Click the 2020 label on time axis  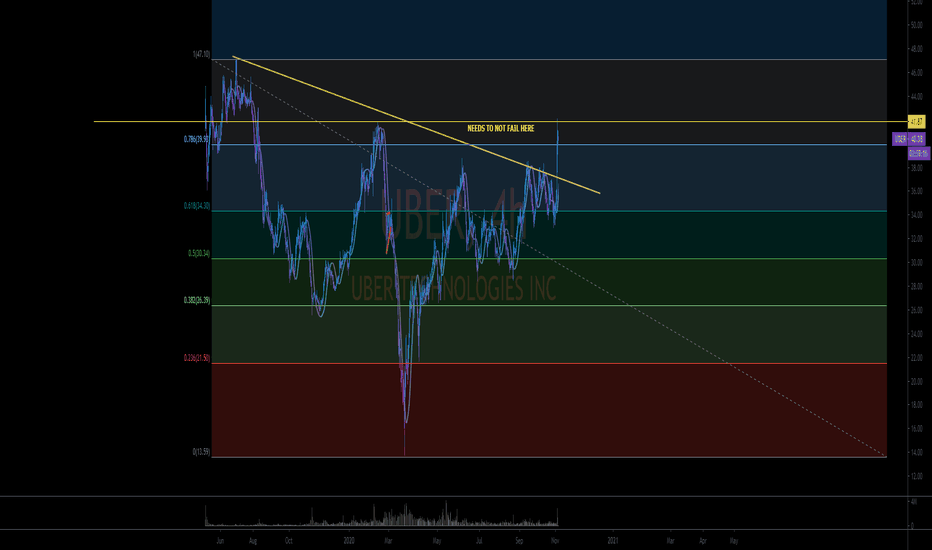tap(349, 541)
